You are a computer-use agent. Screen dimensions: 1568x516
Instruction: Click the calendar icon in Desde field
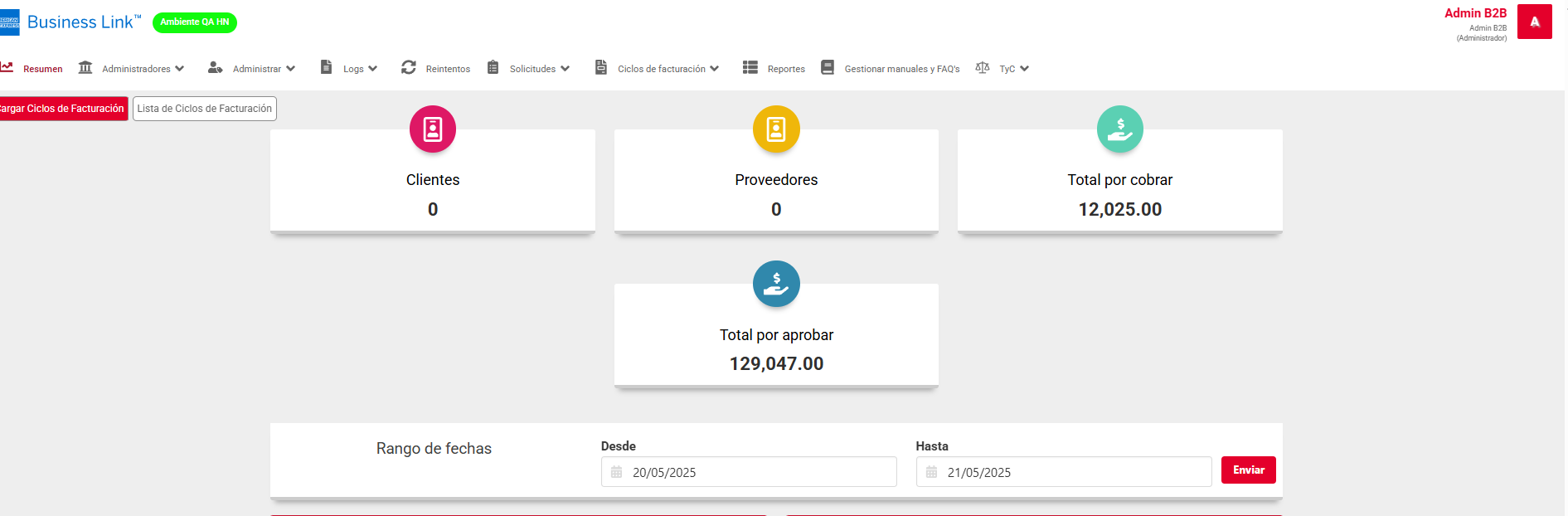[616, 472]
